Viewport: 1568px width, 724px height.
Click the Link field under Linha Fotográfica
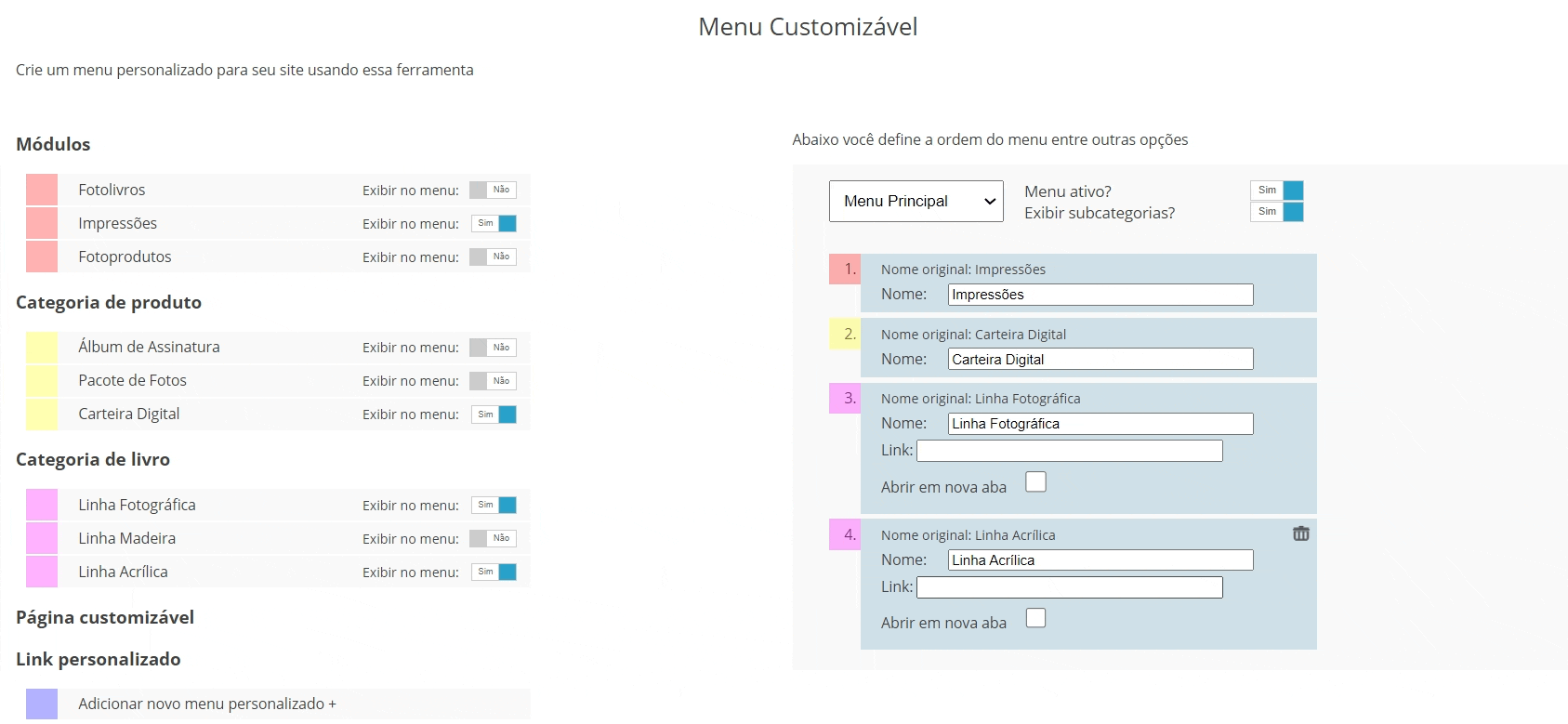[1070, 451]
